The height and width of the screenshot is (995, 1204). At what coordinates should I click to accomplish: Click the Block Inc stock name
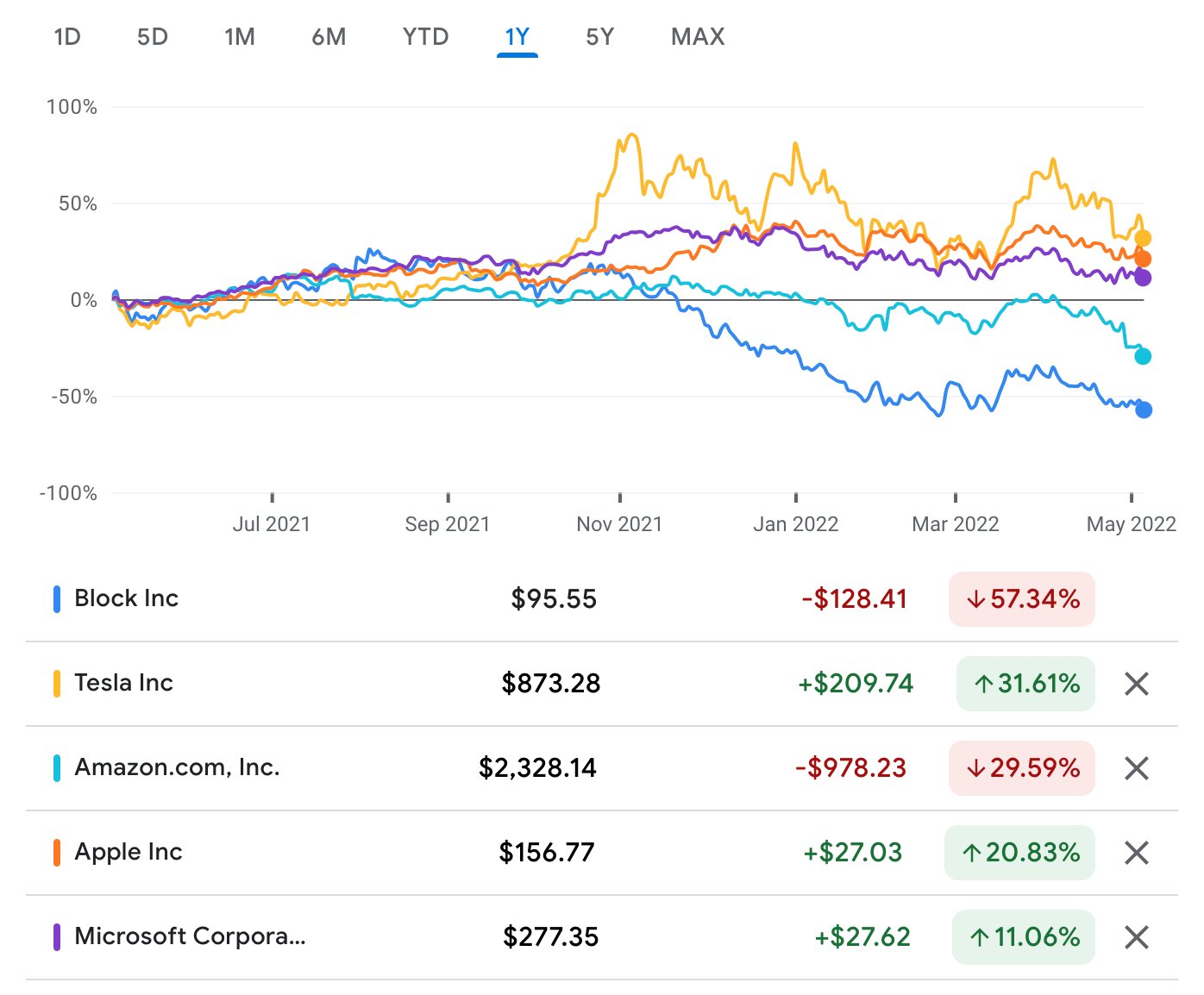tap(127, 598)
